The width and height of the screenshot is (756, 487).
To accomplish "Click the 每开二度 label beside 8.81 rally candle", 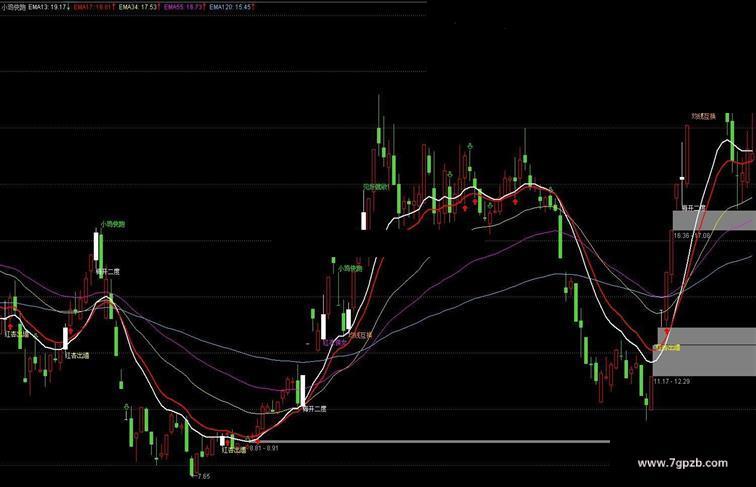I will (x=315, y=409).
